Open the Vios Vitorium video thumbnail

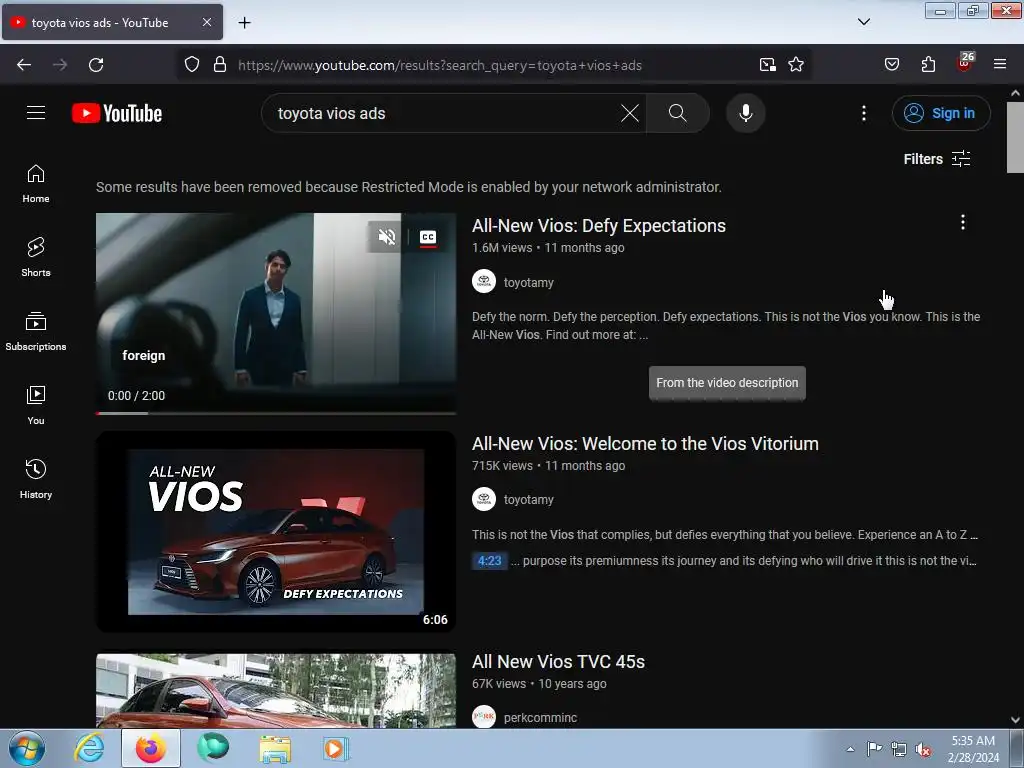276,532
